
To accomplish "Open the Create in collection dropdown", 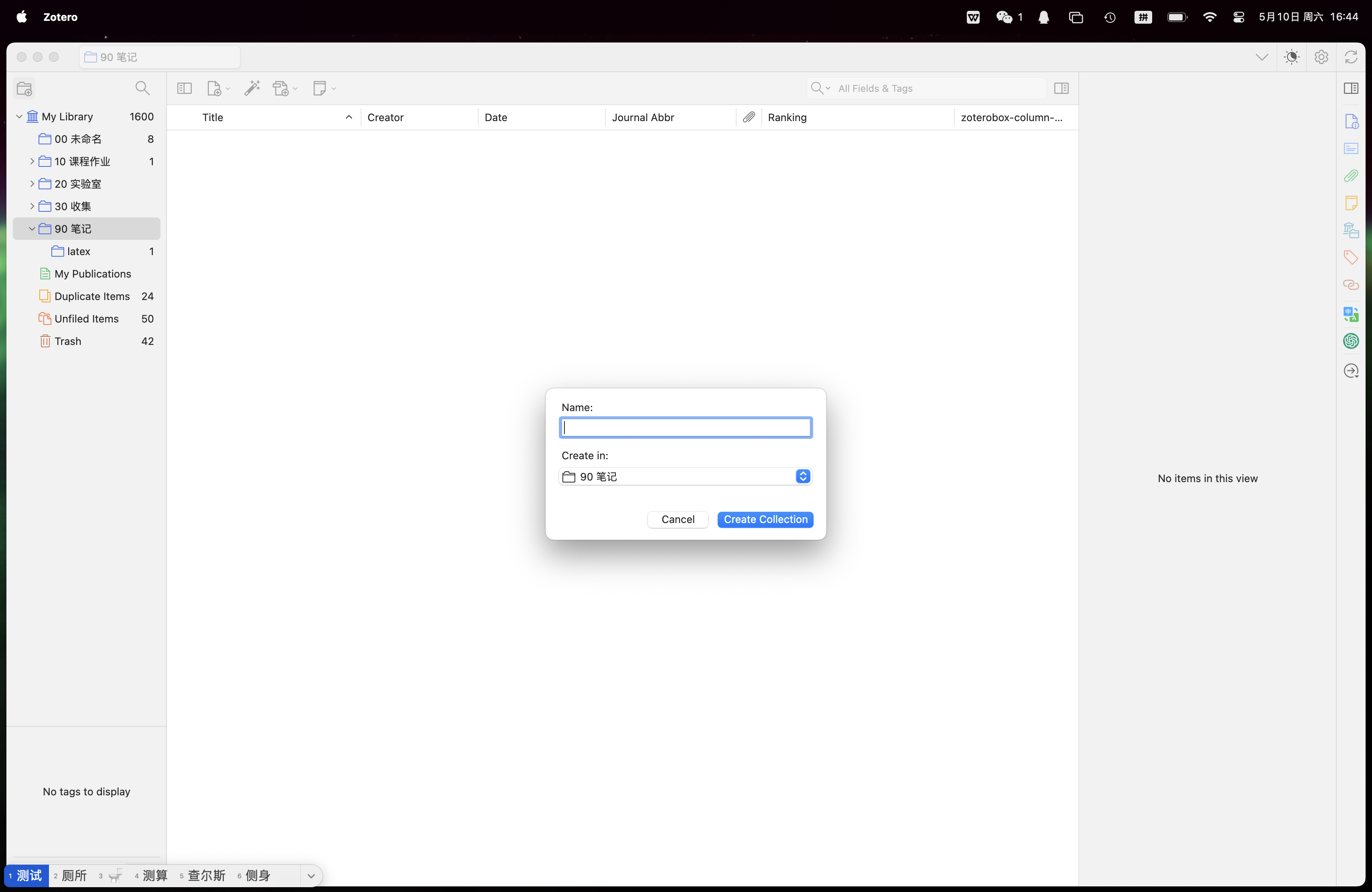I will click(x=686, y=476).
